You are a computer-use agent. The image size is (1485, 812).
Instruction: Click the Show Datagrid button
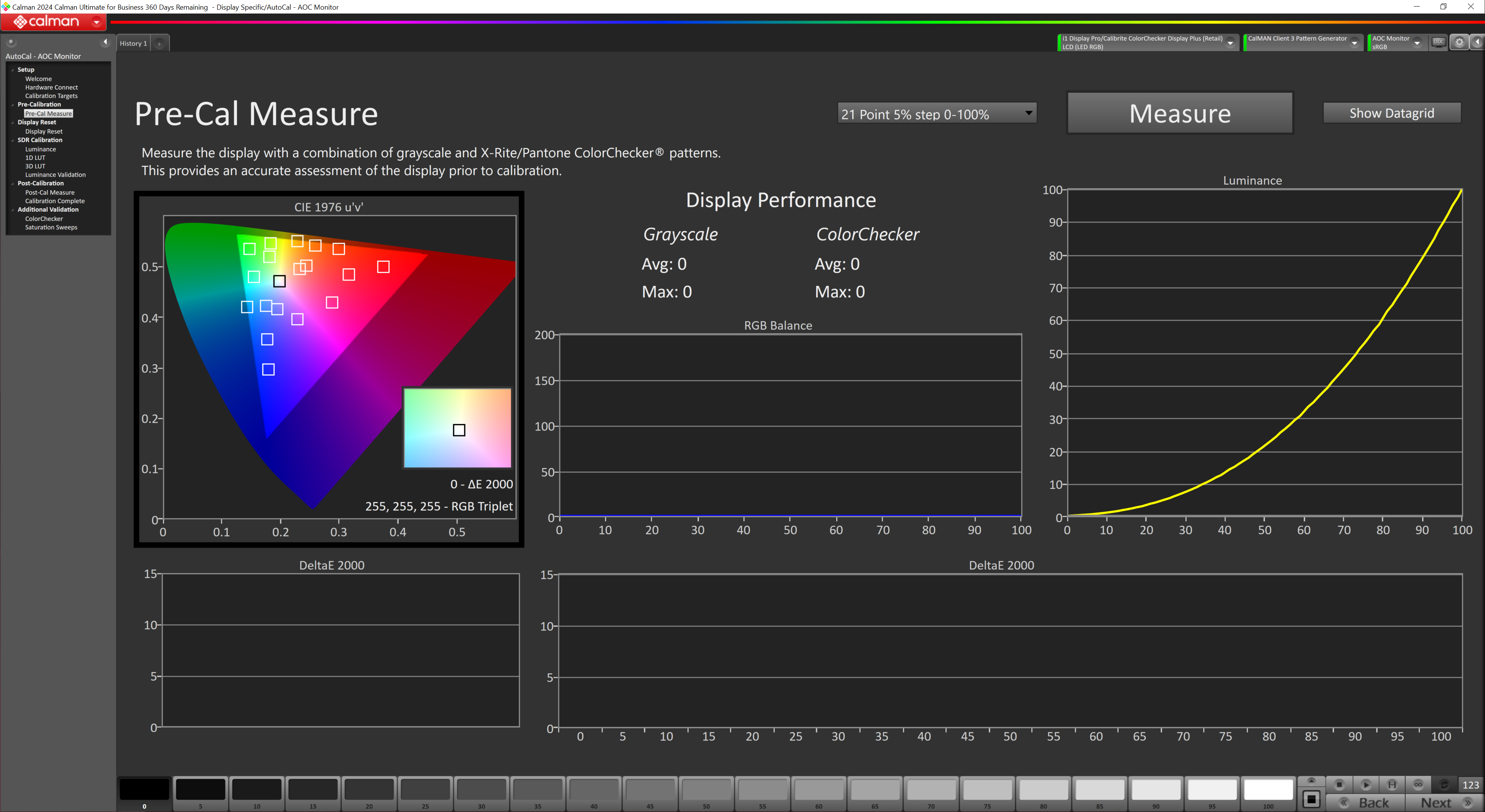point(1391,113)
